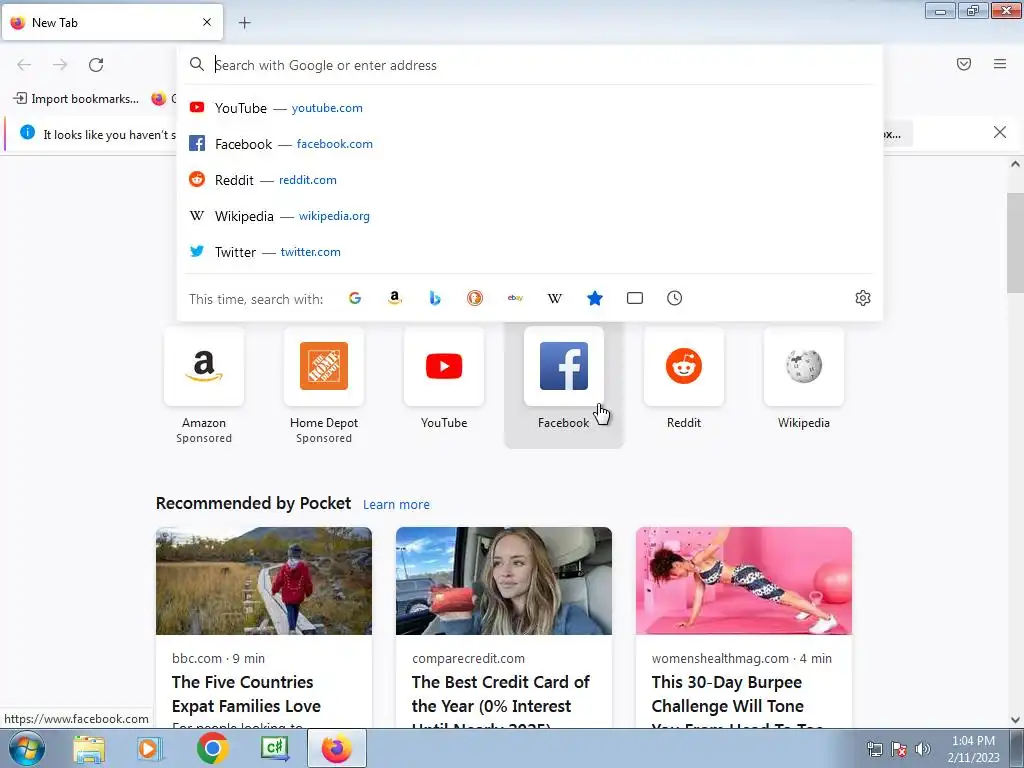The image size is (1024, 768).
Task: Search this time with Amazon icon
Action: 394,298
